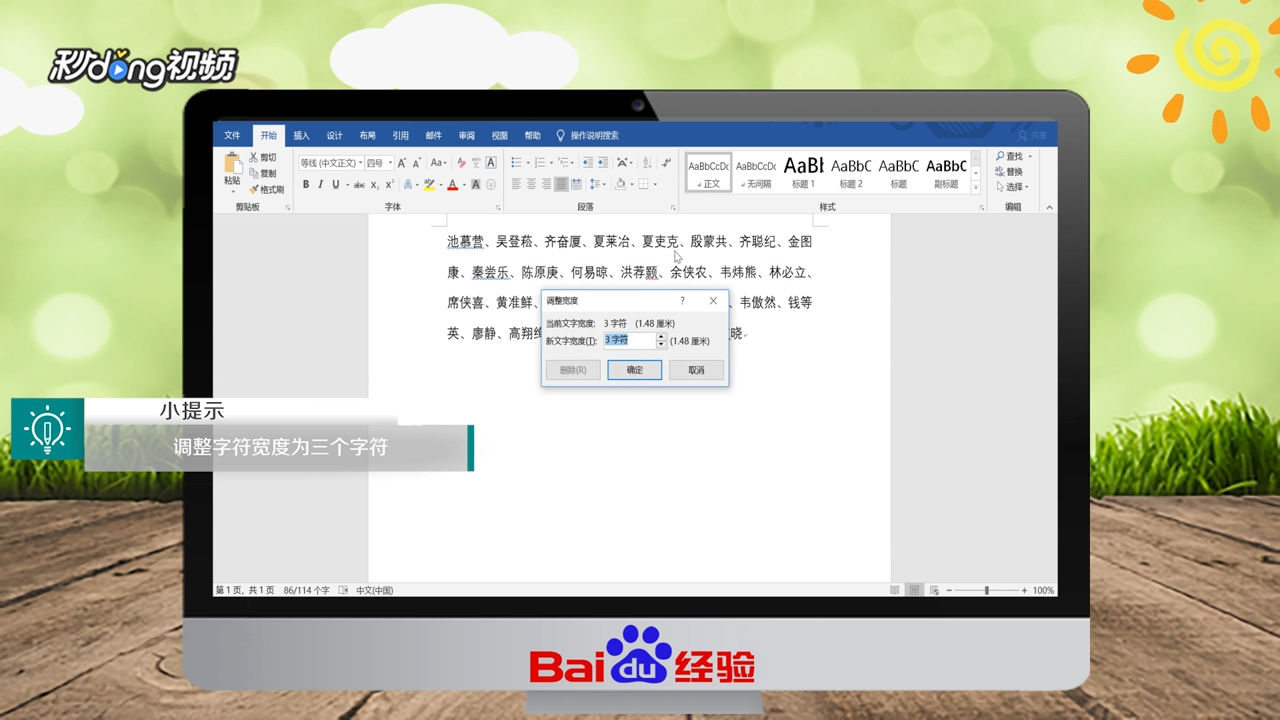This screenshot has width=1280, height=720.
Task: Click the dialog help question mark
Action: 683,300
